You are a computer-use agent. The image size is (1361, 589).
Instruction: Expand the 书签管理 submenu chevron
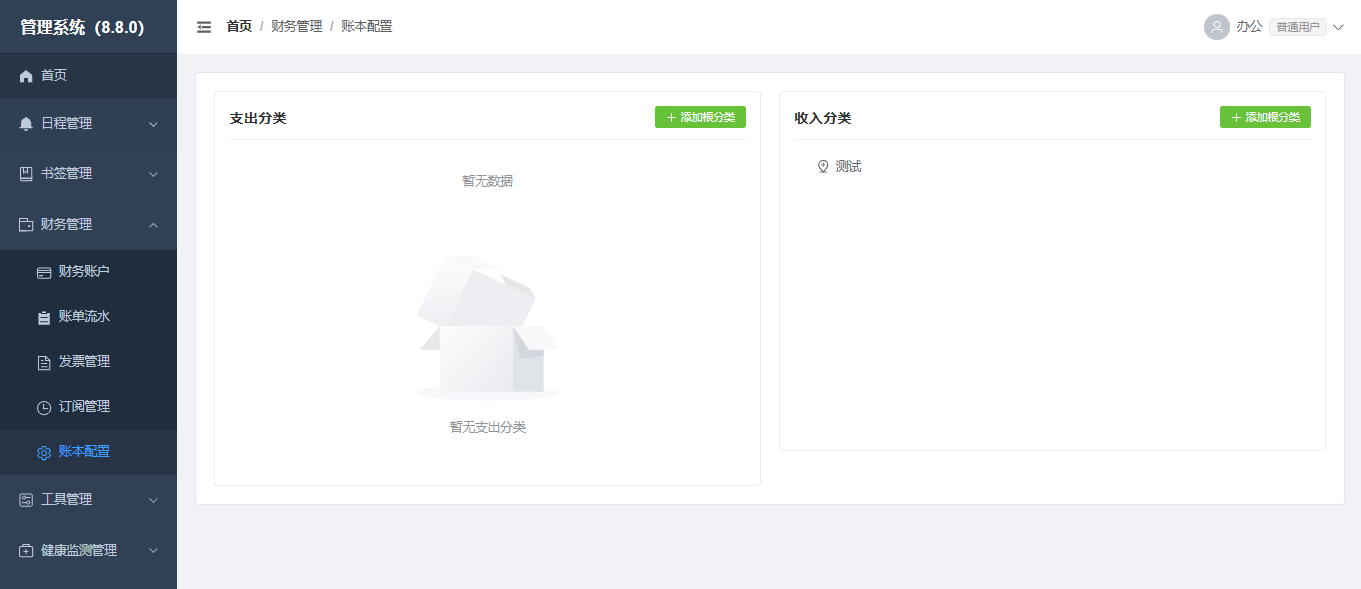153,174
